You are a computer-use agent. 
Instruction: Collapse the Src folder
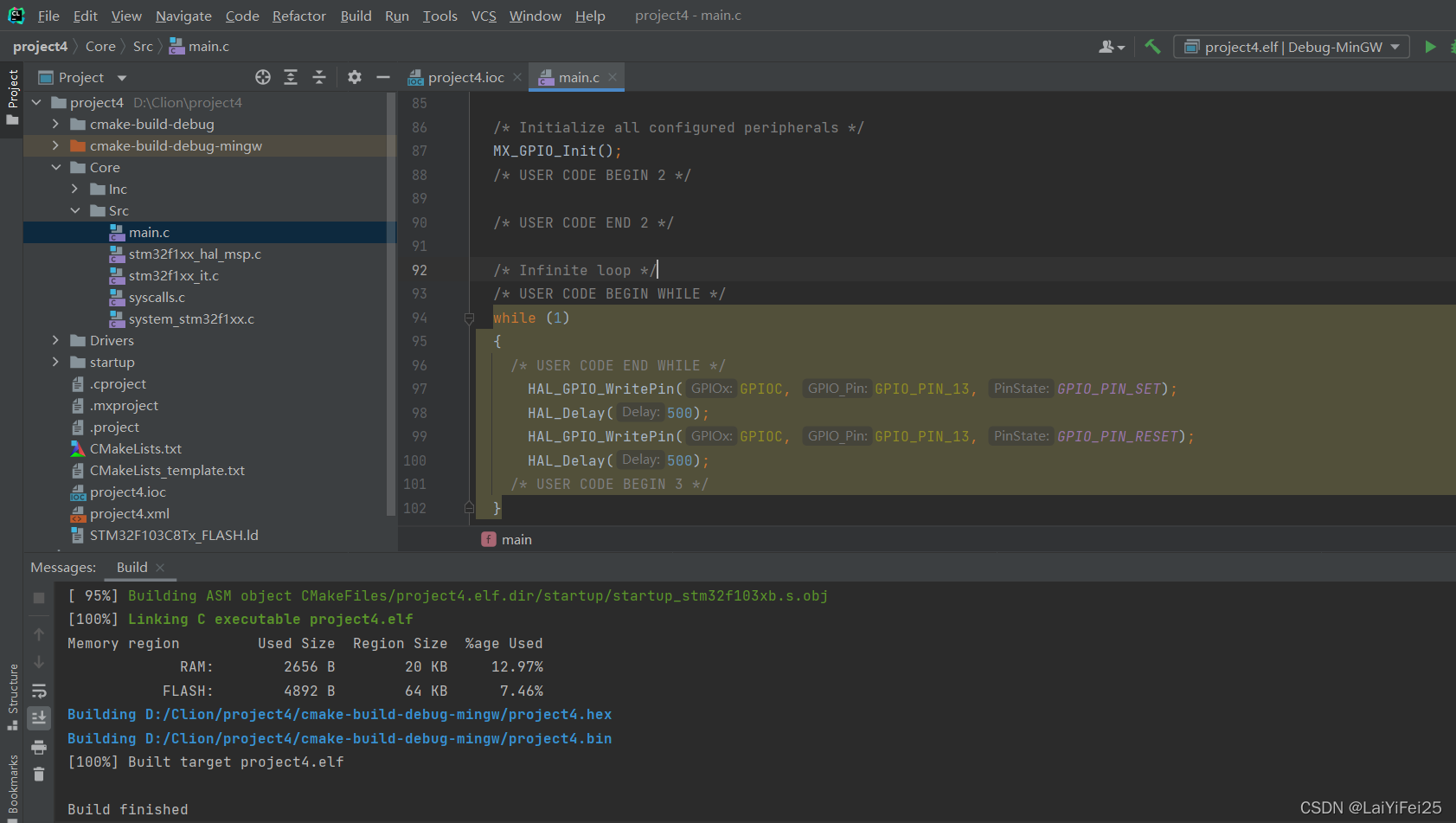74,211
